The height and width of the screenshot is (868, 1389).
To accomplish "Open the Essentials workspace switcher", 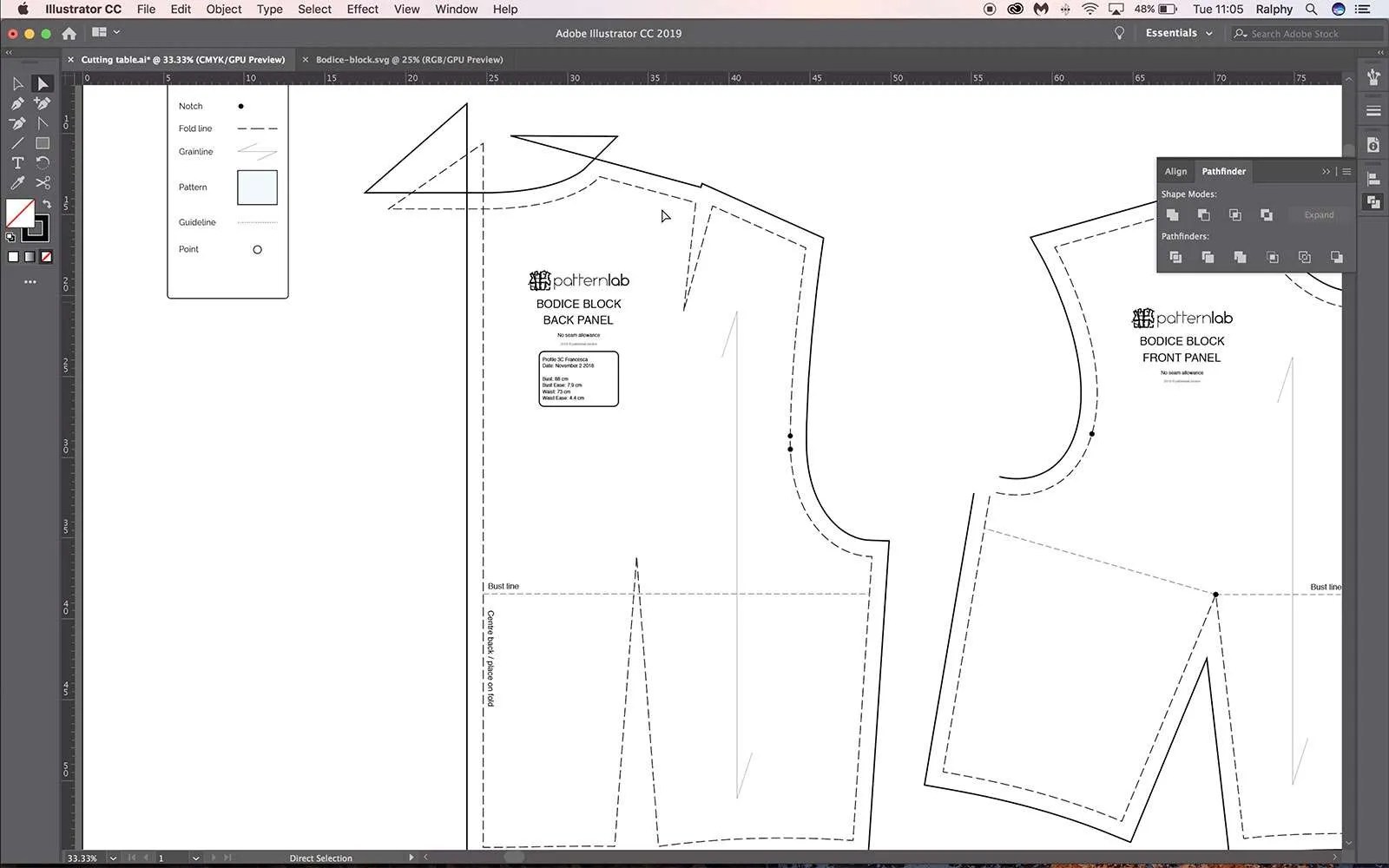I will point(1176,33).
